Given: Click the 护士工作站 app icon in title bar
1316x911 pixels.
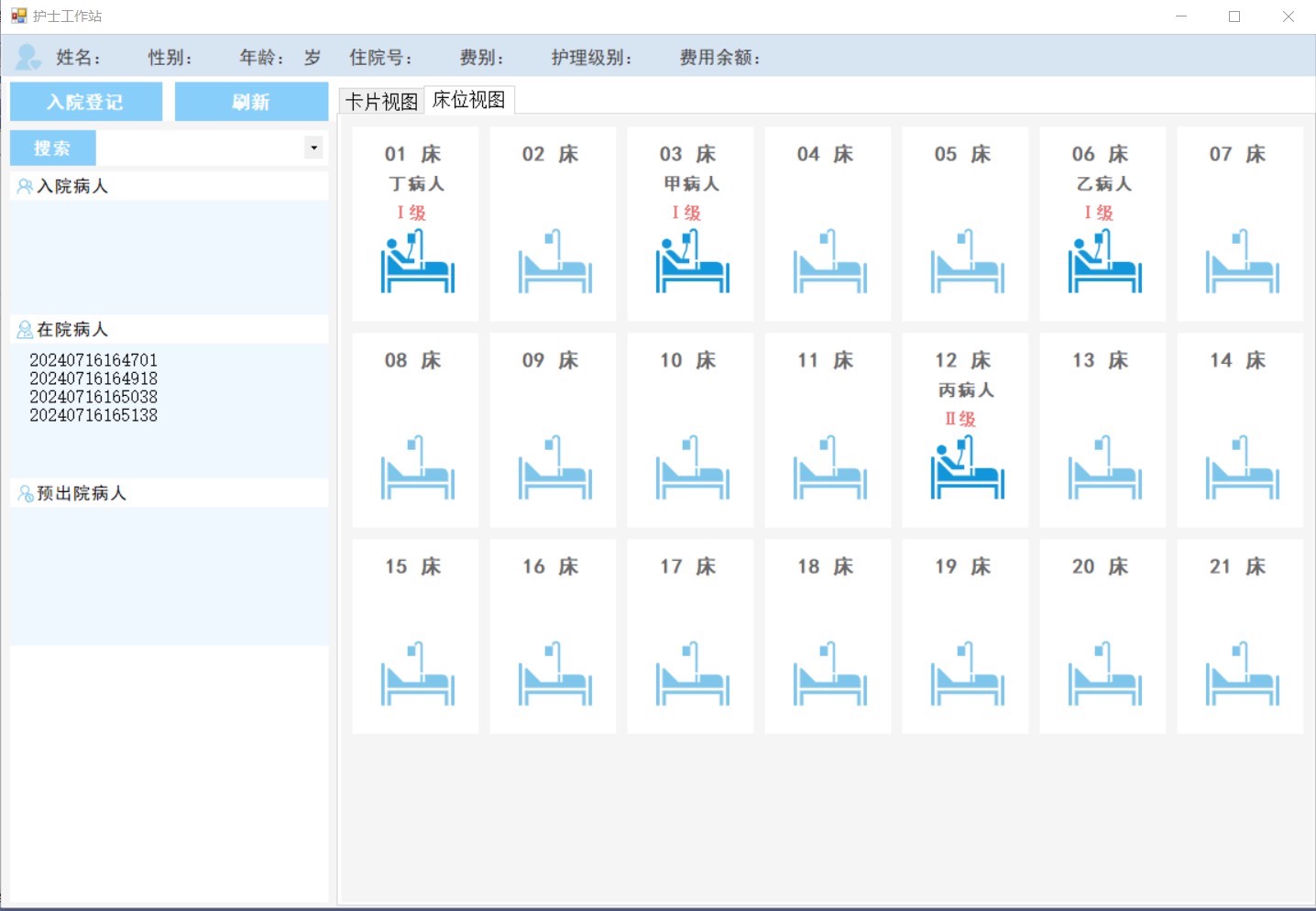Looking at the screenshot, I should pos(18,16).
